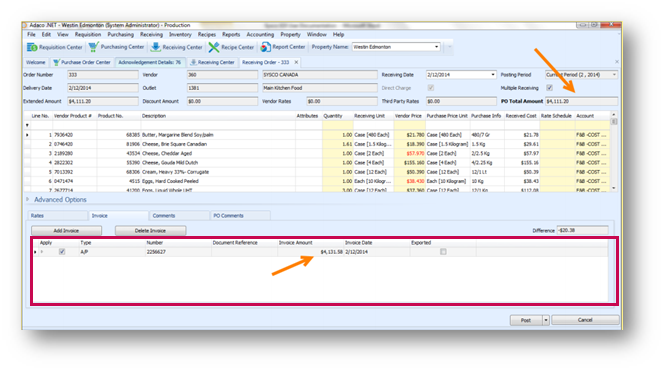665x372 pixels.
Task: Open the grid filter row arrow
Action: tap(27, 125)
